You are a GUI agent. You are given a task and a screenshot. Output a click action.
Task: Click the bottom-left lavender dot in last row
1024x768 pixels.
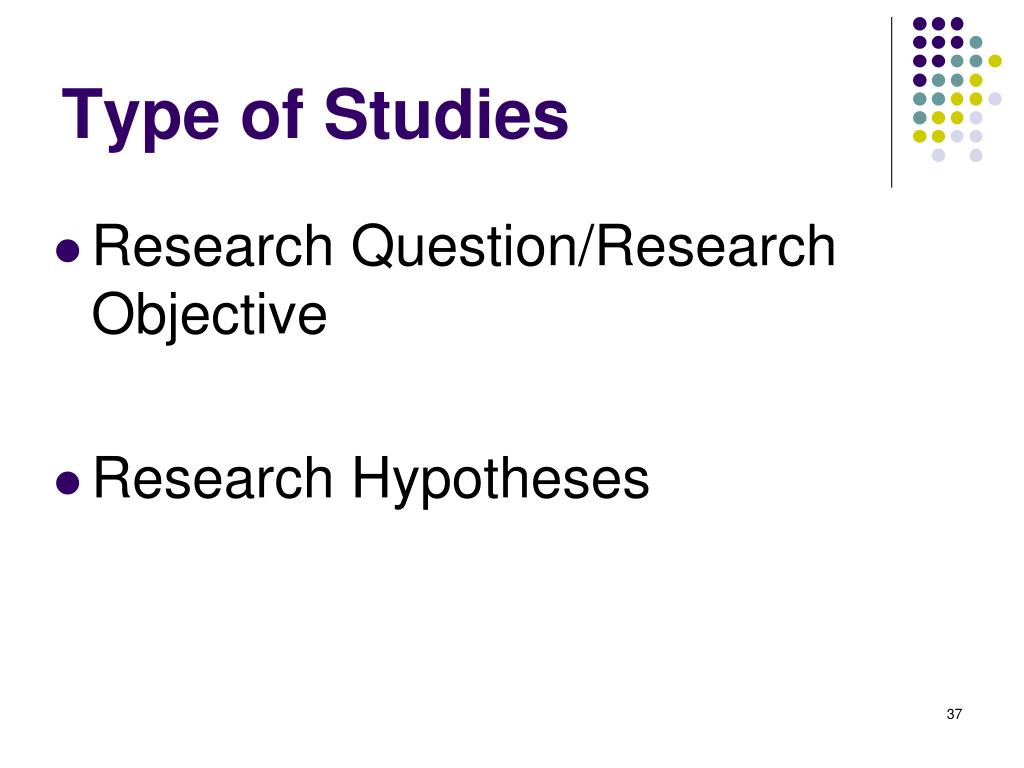(938, 155)
